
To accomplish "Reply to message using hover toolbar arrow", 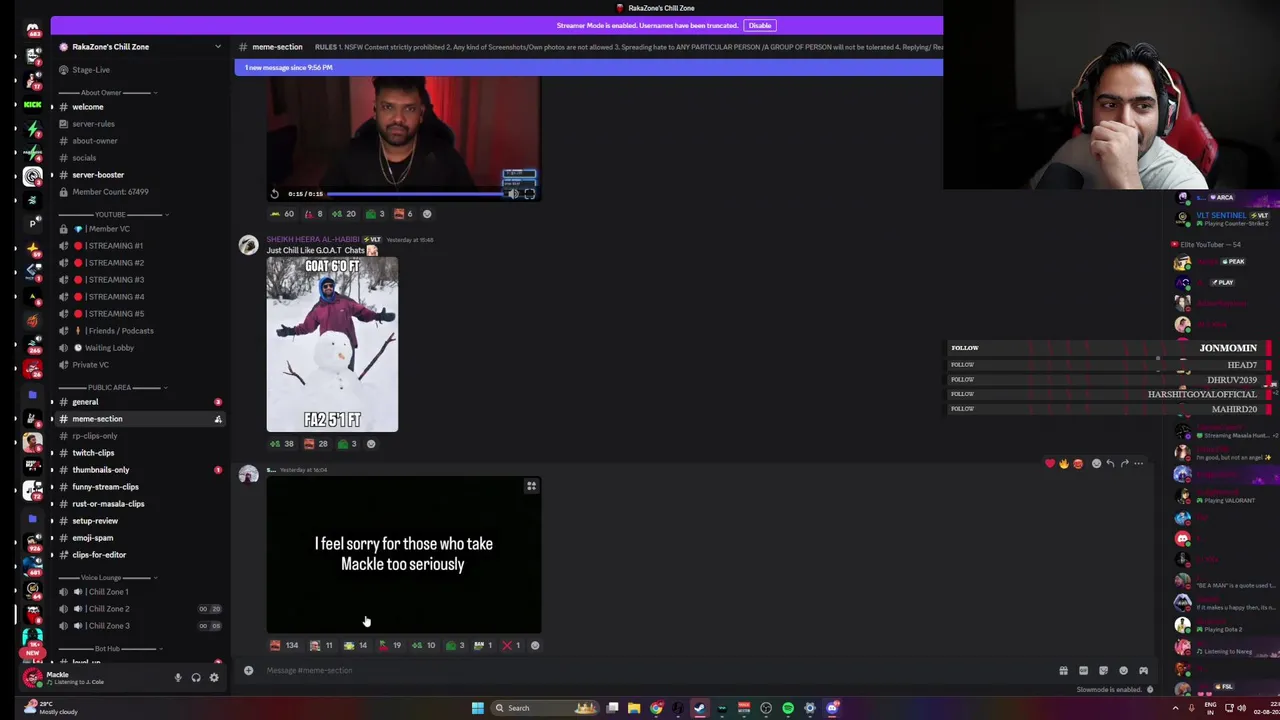I will tap(1110, 464).
